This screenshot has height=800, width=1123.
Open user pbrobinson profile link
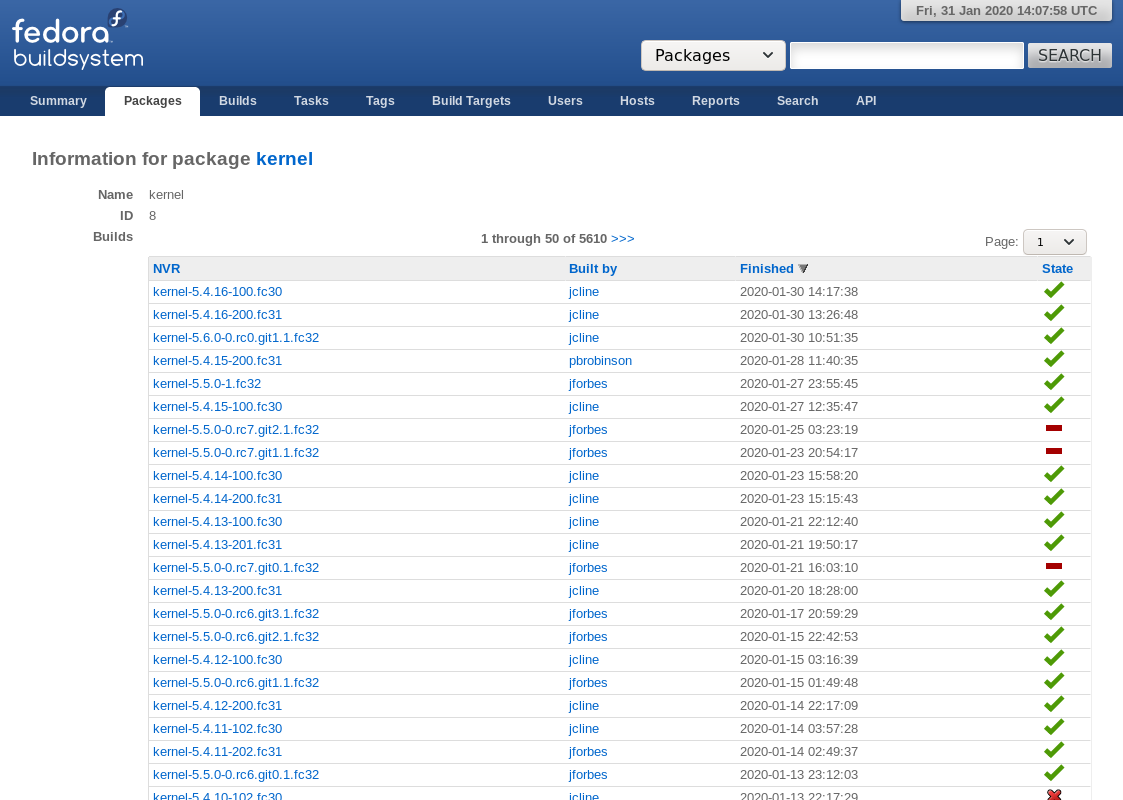pyautogui.click(x=600, y=360)
